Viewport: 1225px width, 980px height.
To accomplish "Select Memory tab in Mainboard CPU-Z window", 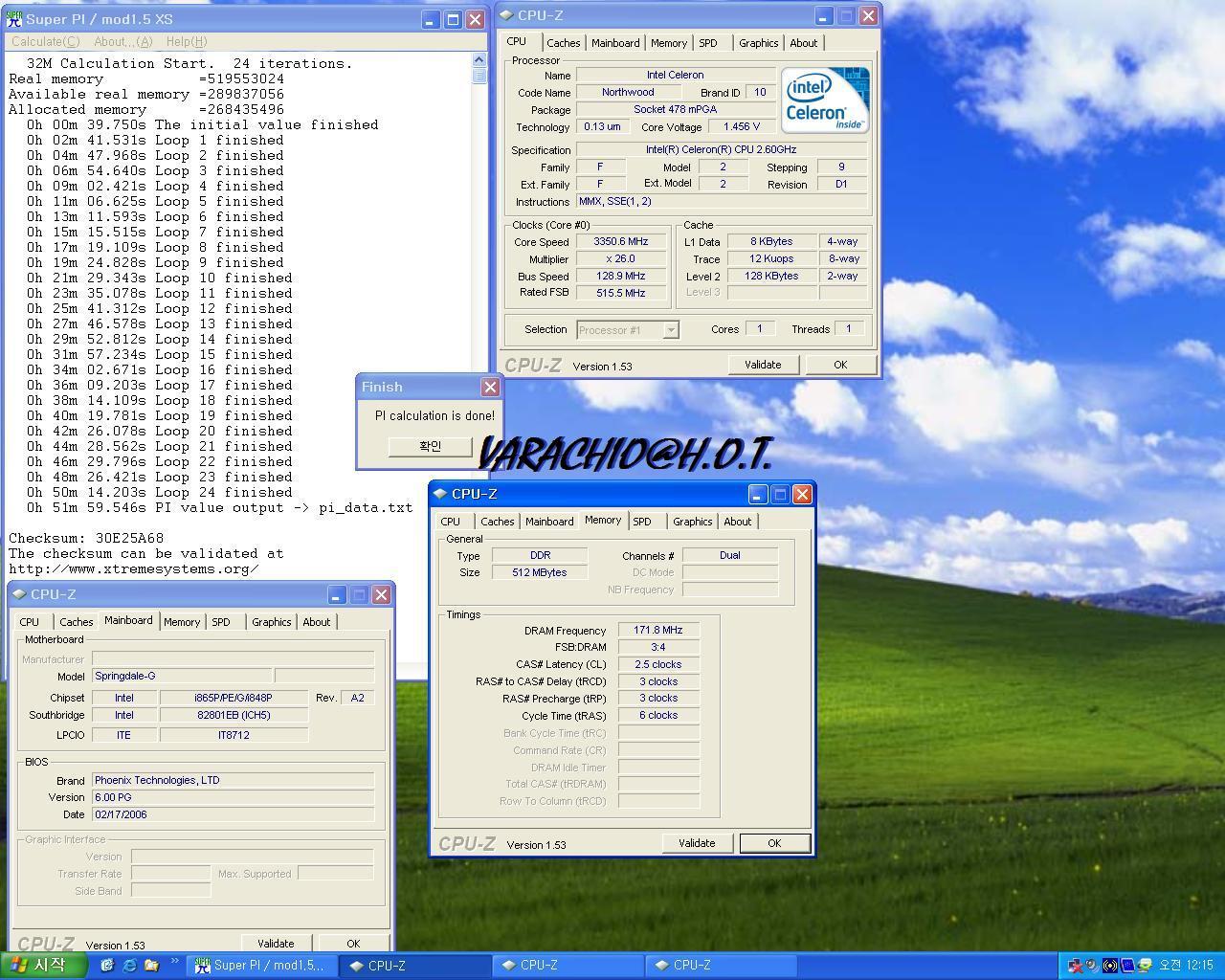I will tap(182, 622).
